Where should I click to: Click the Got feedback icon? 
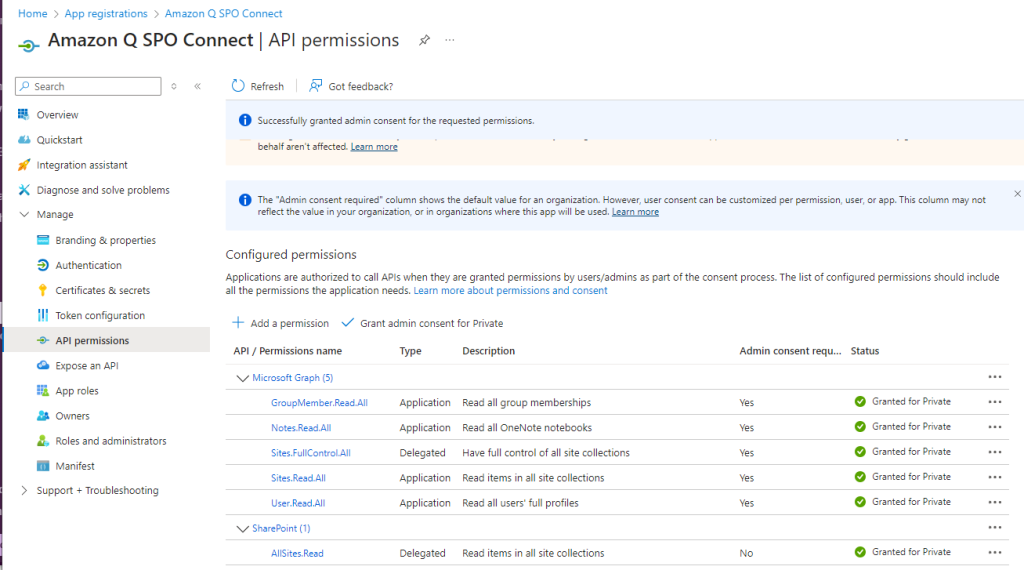(x=316, y=86)
